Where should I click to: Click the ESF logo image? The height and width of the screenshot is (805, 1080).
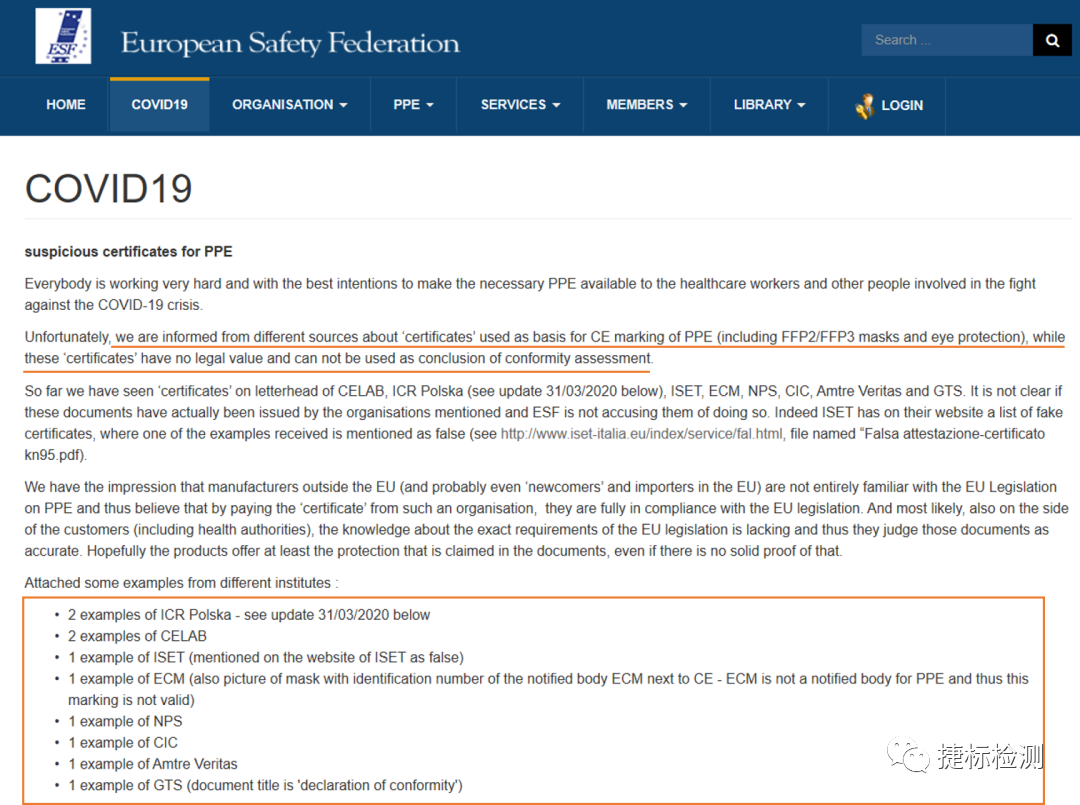63,36
